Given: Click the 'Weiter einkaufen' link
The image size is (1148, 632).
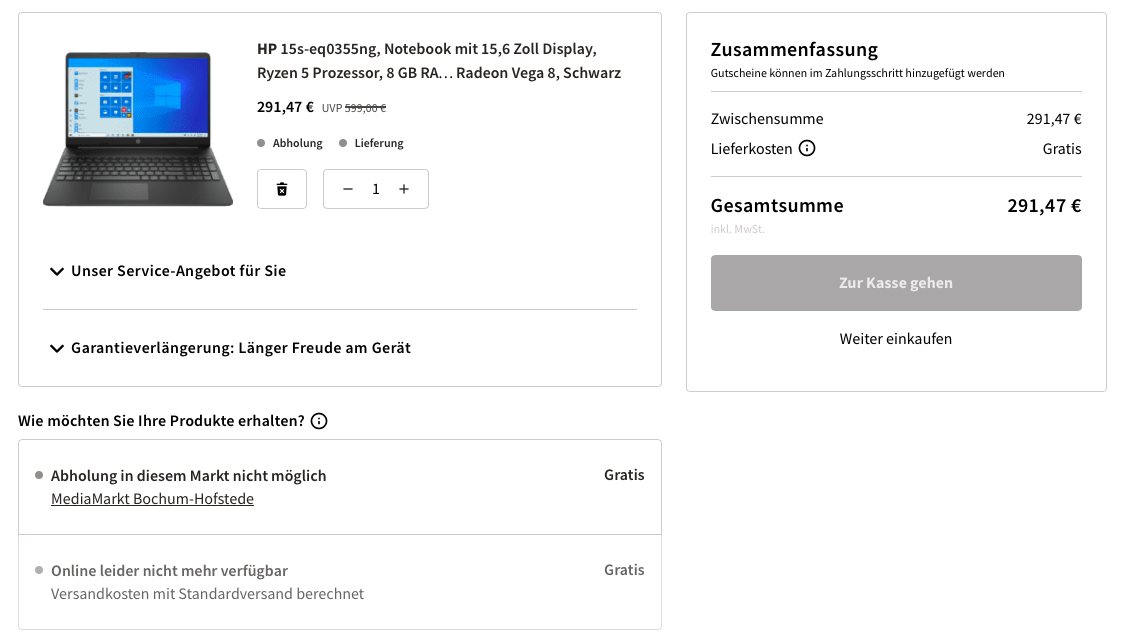Looking at the screenshot, I should [x=896, y=339].
